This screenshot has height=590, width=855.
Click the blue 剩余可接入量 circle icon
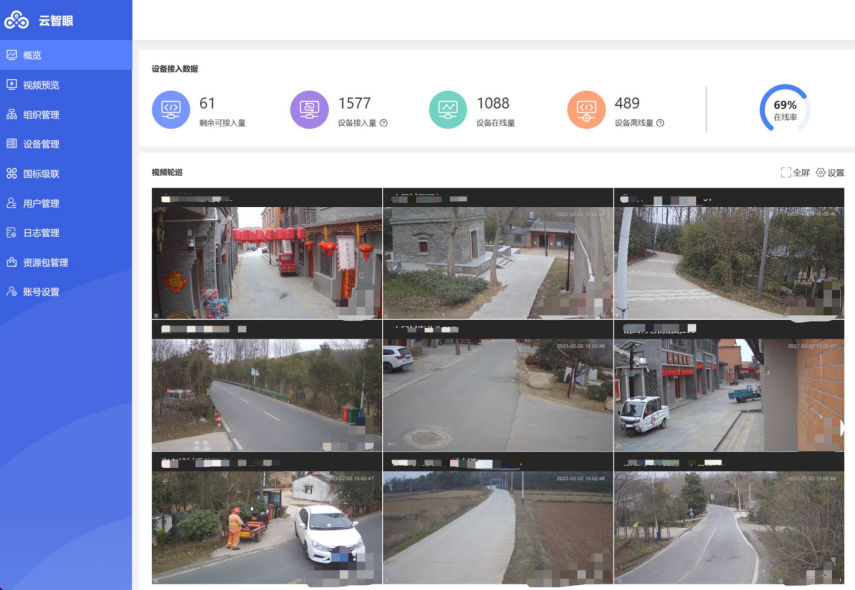[x=171, y=109]
